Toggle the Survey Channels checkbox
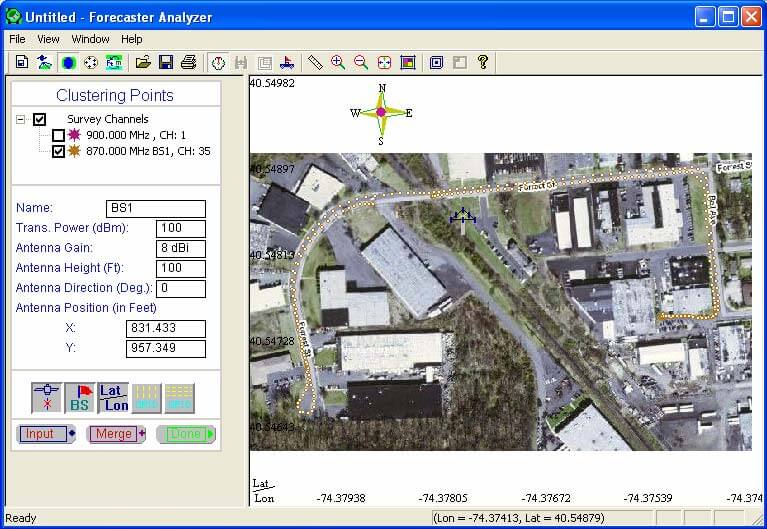The width and height of the screenshot is (767, 529). click(39, 119)
